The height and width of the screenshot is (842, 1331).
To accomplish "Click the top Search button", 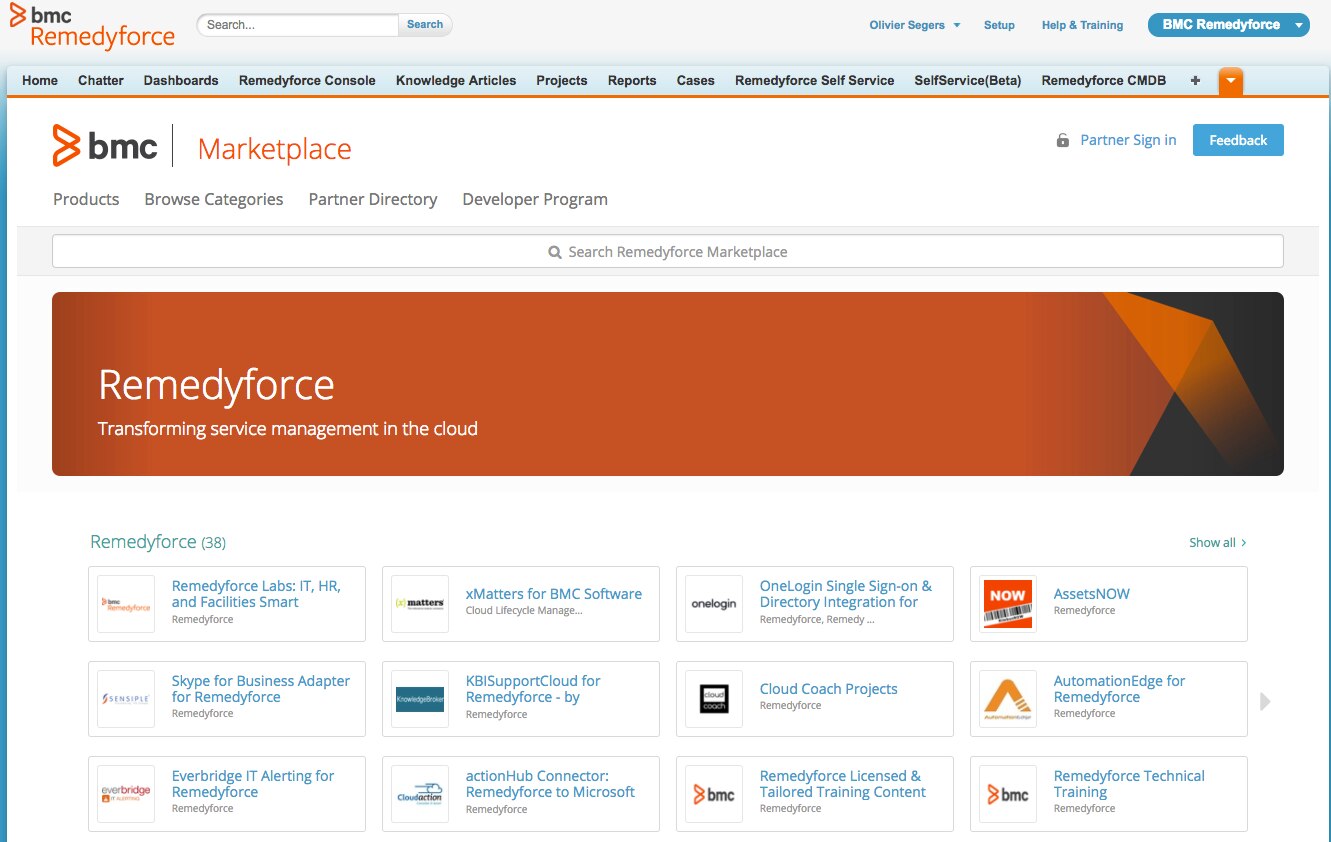I will click(425, 25).
